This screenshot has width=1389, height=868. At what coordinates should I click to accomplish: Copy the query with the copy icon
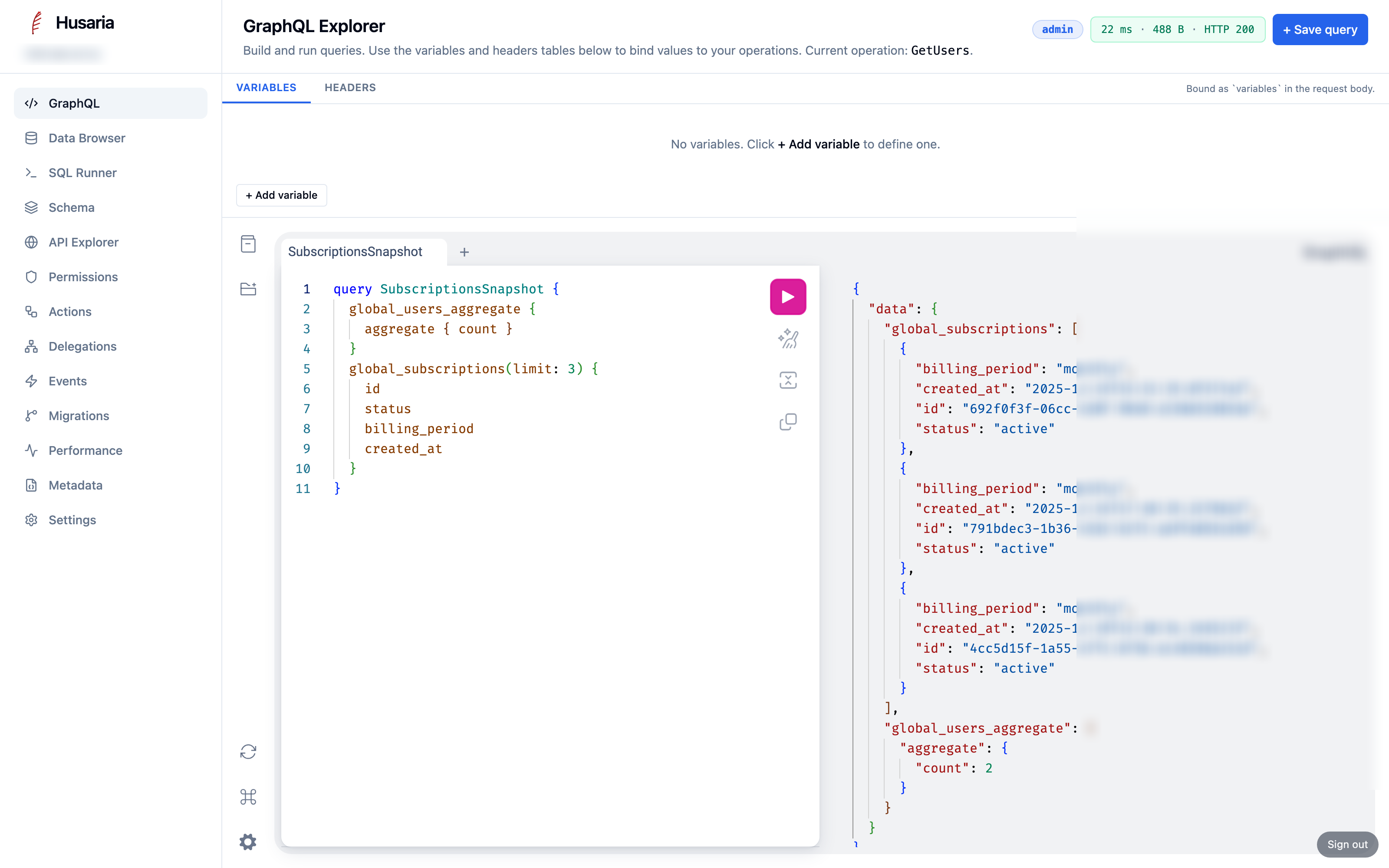[x=787, y=422]
